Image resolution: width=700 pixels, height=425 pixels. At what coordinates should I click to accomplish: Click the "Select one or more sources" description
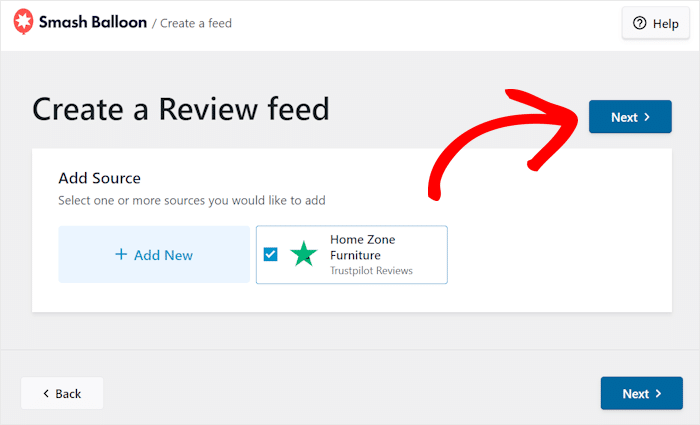(x=192, y=200)
